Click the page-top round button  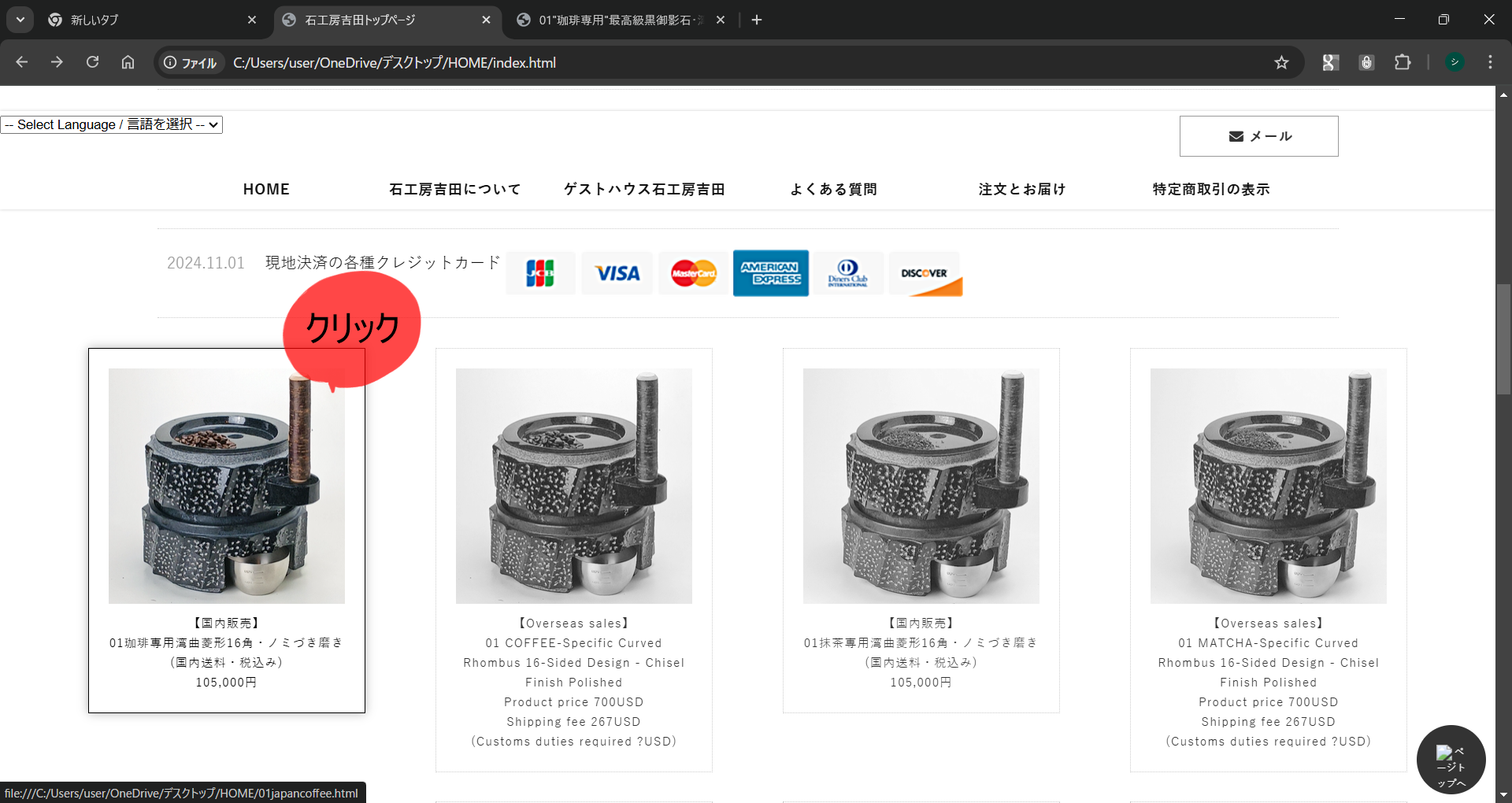[1451, 760]
